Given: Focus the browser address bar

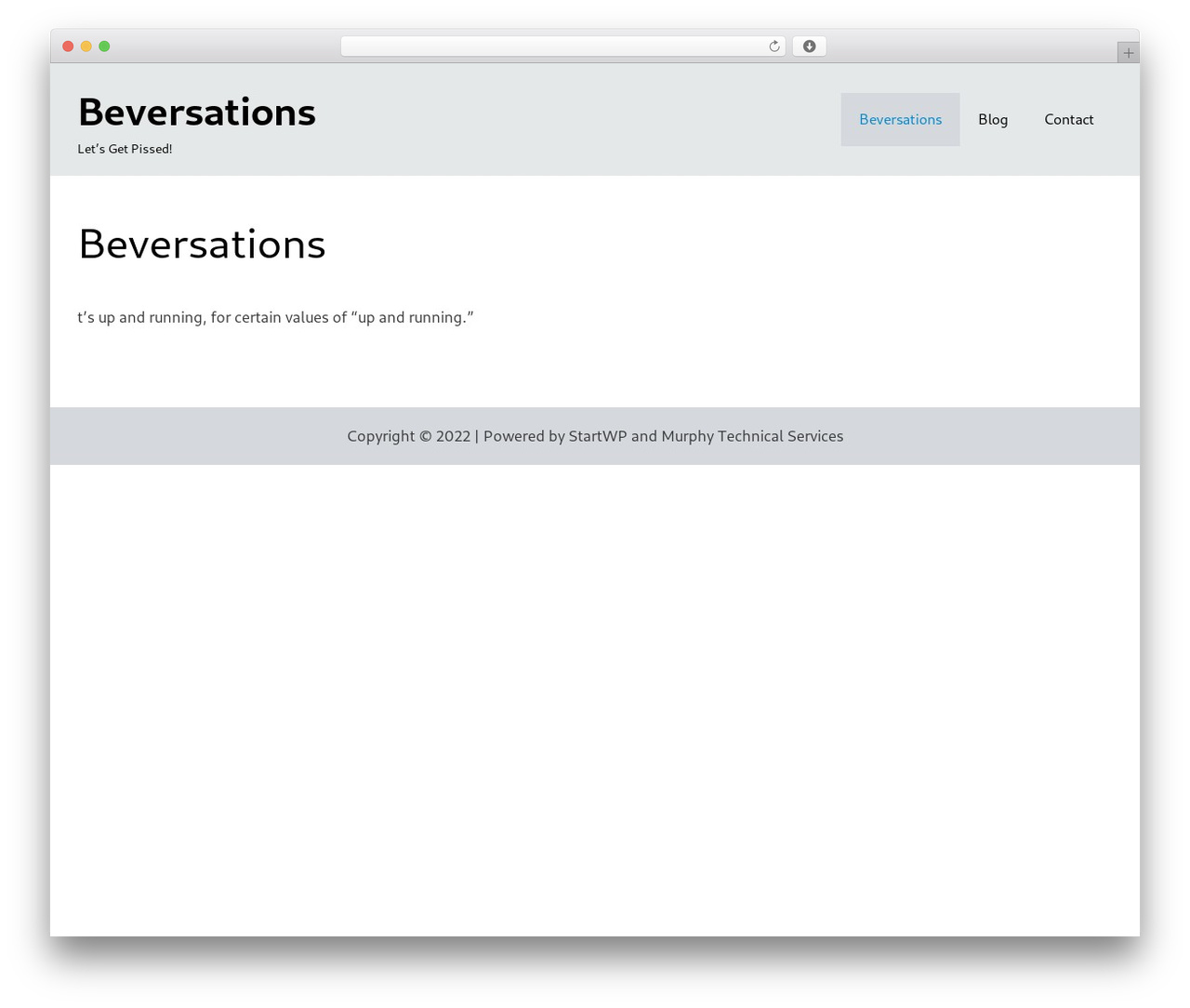Looking at the screenshot, I should point(562,46).
